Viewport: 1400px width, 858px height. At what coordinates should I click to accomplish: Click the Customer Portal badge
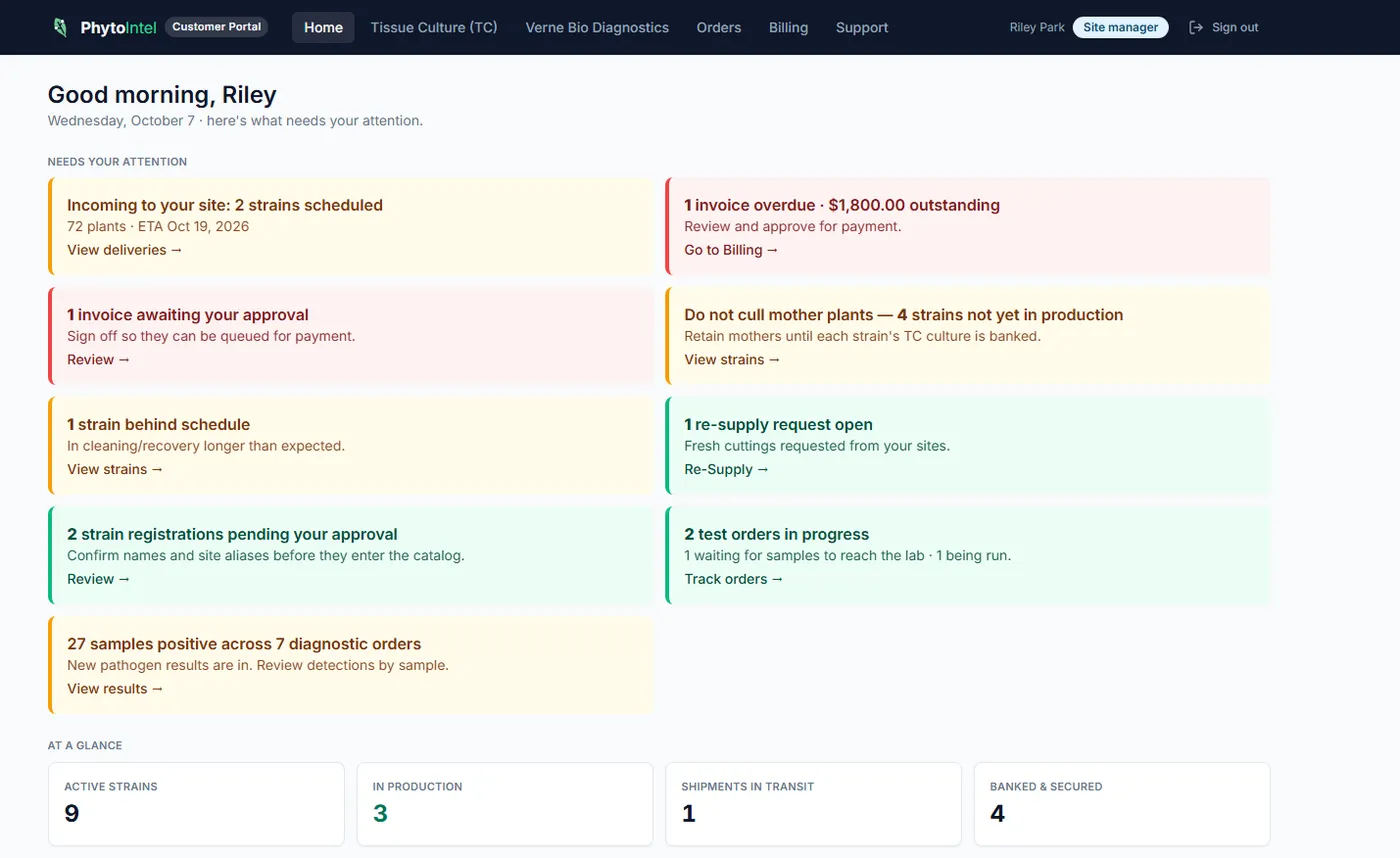(216, 27)
